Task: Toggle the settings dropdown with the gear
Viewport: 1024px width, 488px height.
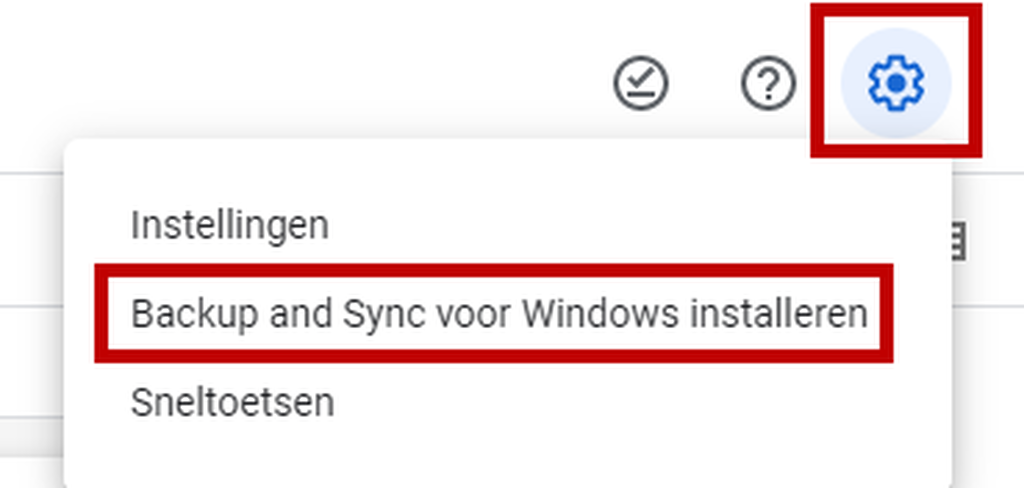Action: [895, 83]
